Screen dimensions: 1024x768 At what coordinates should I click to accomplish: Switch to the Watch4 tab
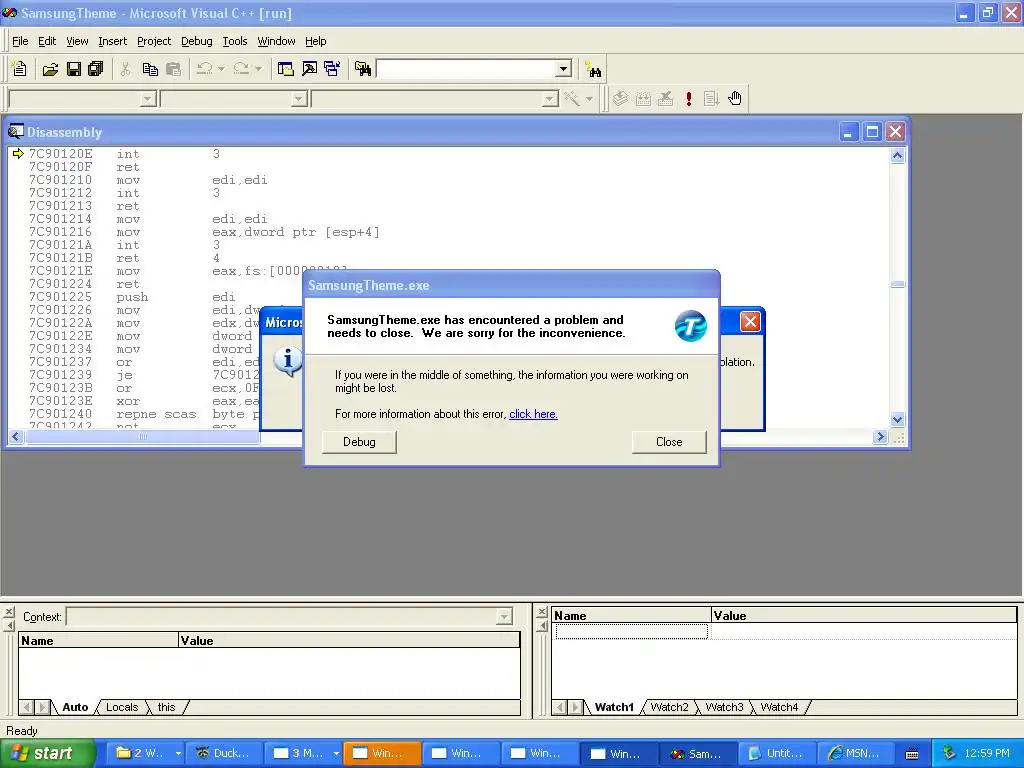click(x=779, y=707)
